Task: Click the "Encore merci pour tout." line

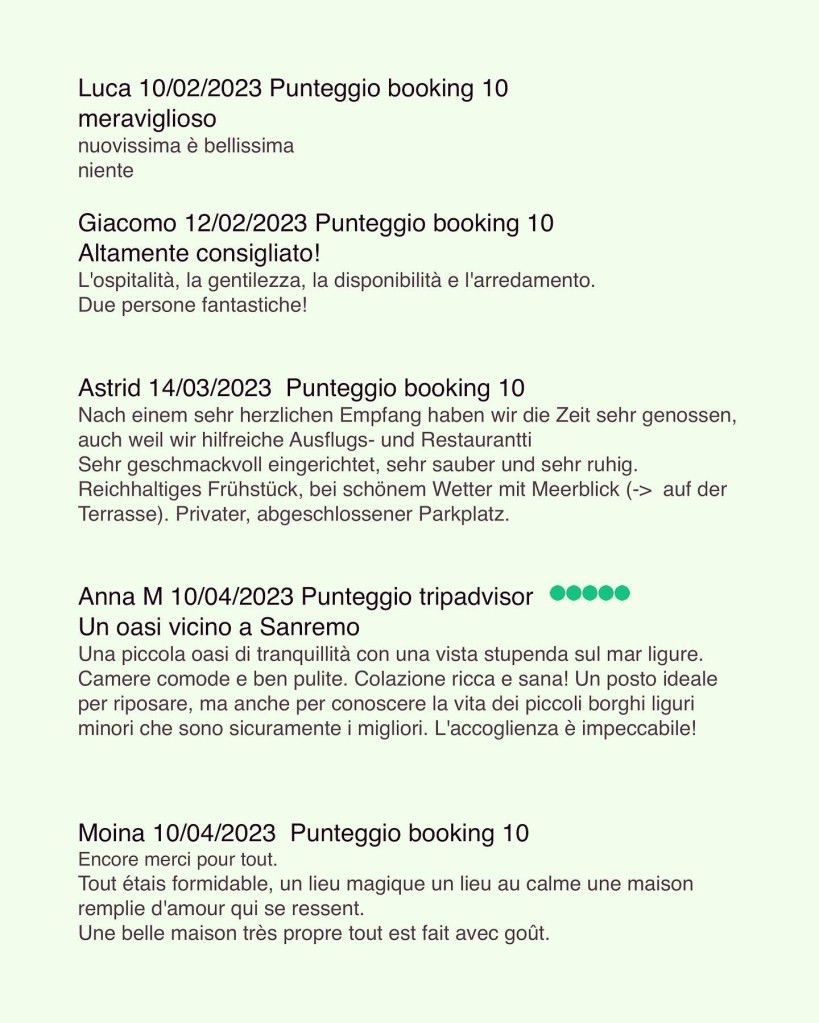Action: point(177,859)
